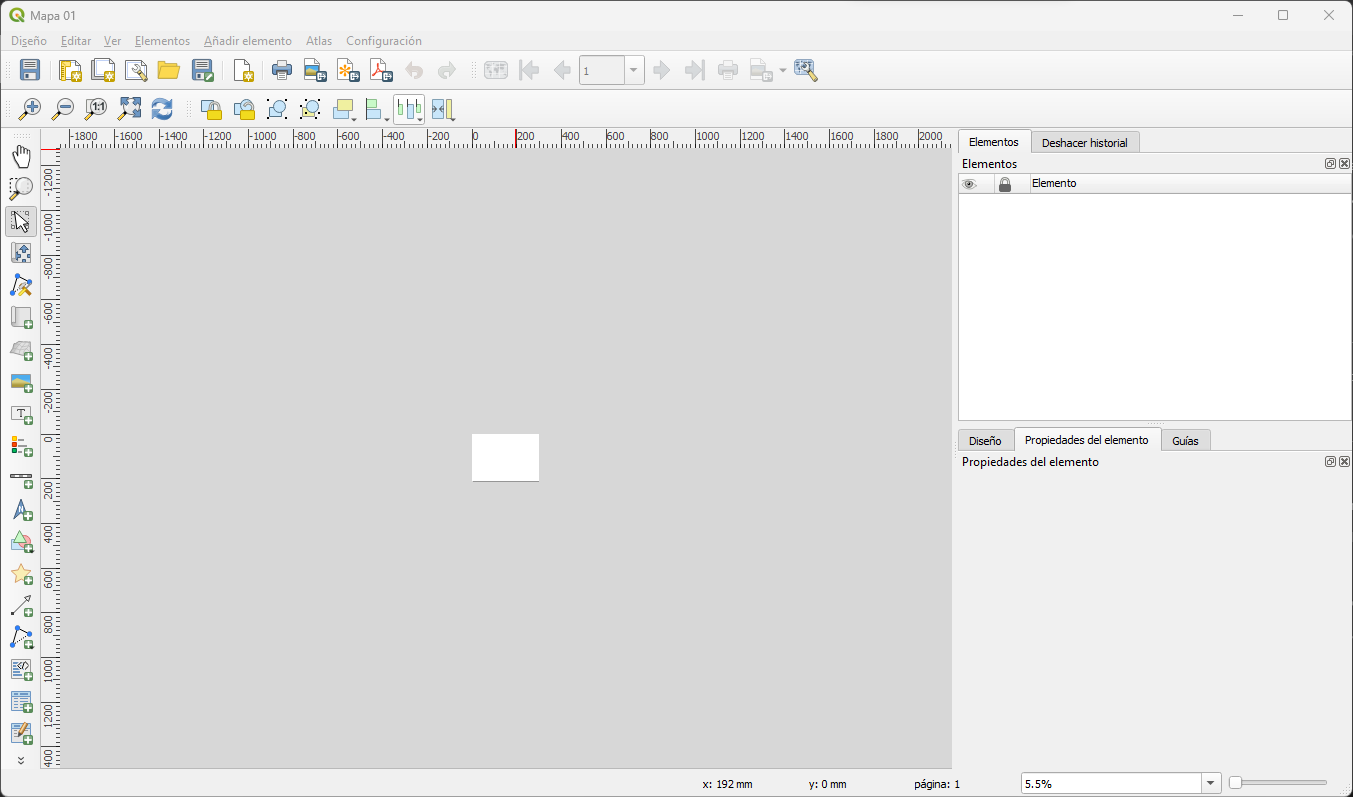Activate the Zoom tool in the toolbox
The image size is (1353, 797).
click(21, 189)
